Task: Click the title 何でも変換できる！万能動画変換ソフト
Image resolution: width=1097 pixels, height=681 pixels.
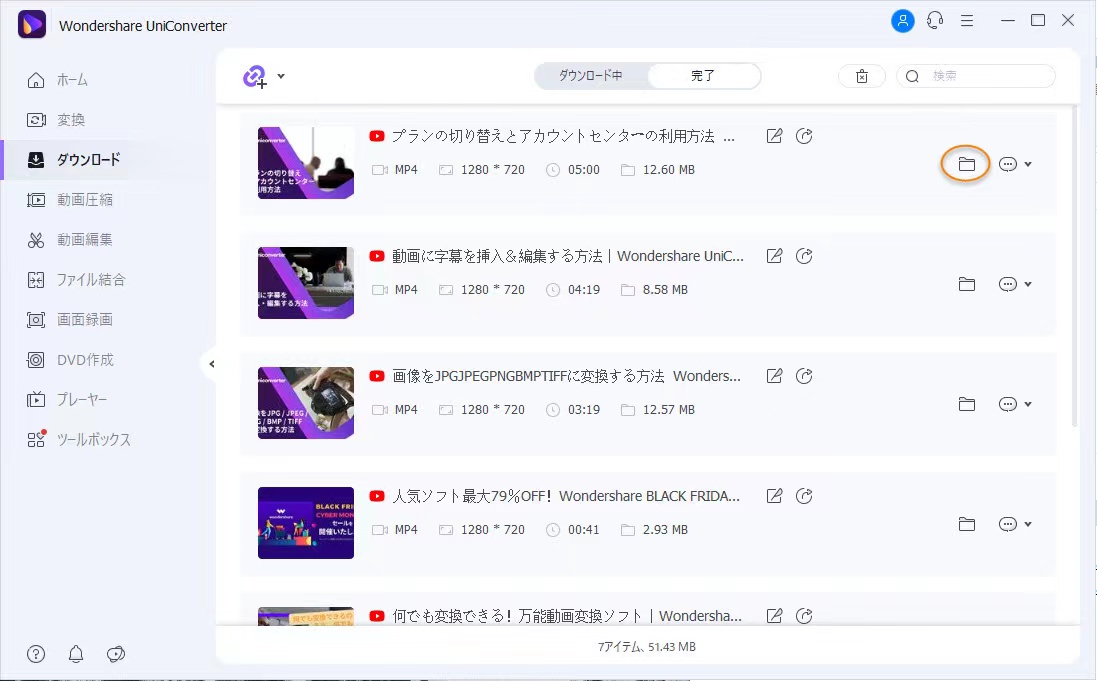Action: point(517,616)
